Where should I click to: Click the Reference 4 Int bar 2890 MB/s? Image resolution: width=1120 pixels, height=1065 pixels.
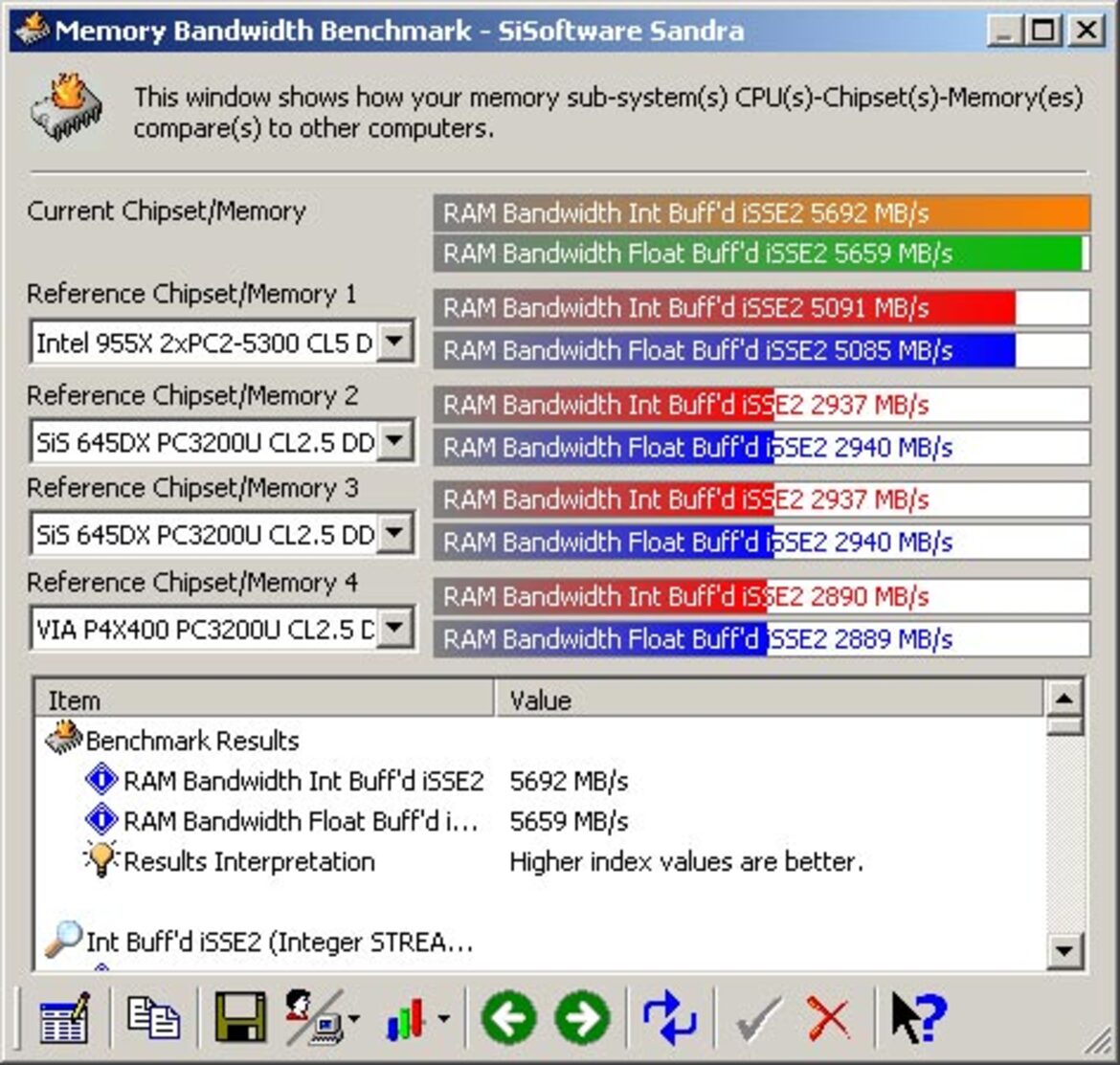coord(761,596)
